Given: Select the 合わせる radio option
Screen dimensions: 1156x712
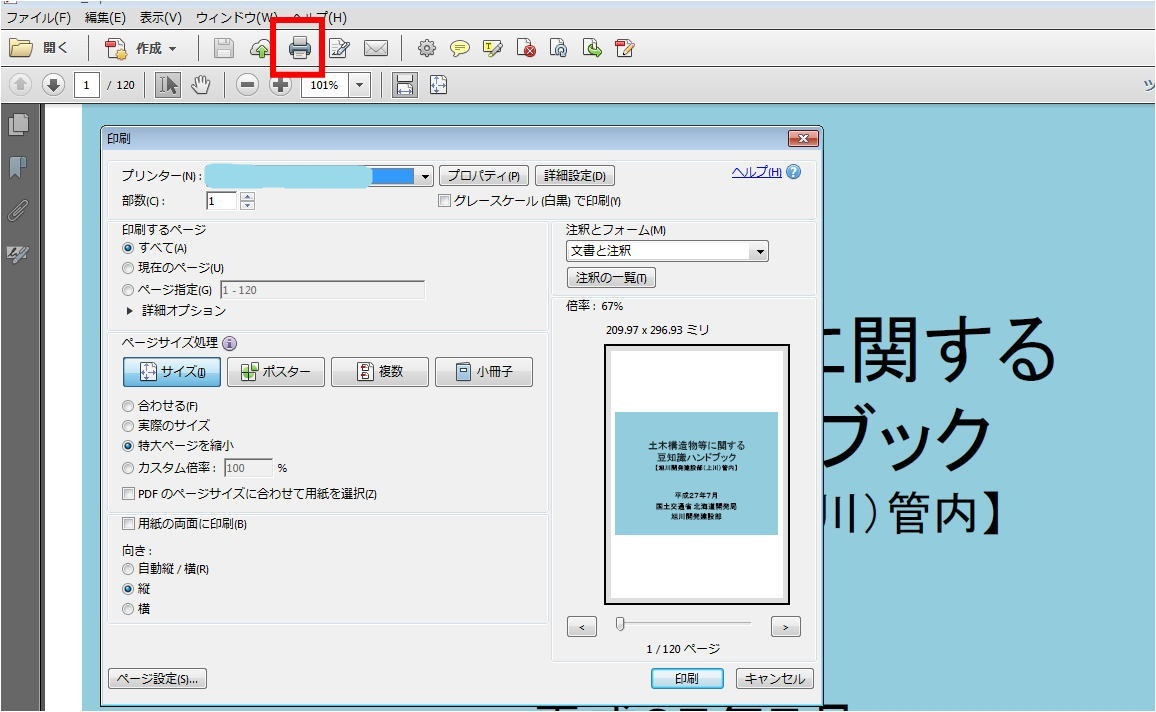Looking at the screenshot, I should [128, 406].
